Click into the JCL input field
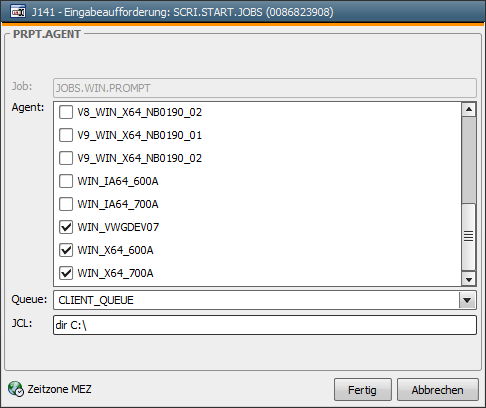The height and width of the screenshot is (408, 486). [265, 325]
